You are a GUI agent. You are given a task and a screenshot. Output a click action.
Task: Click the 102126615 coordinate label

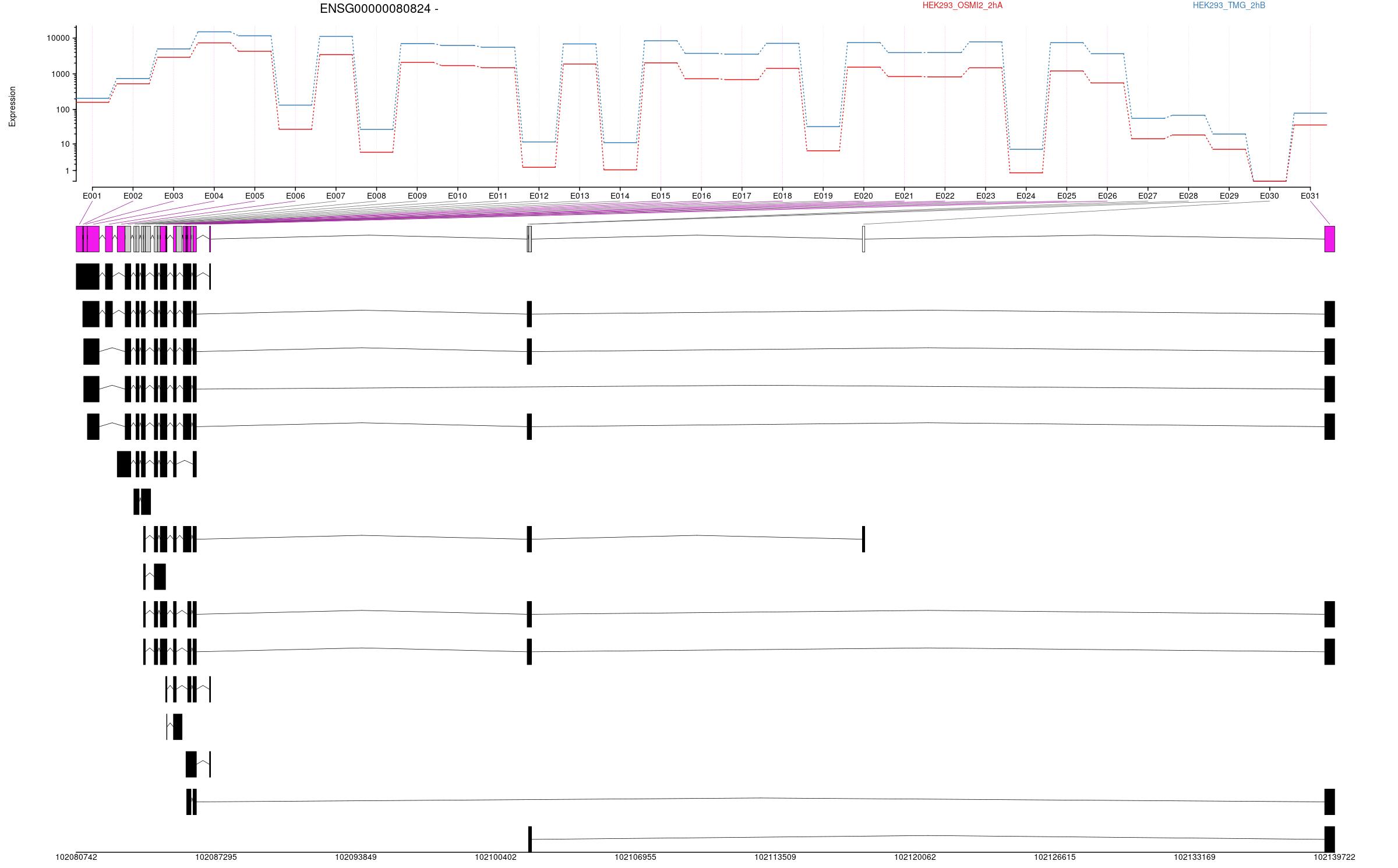coord(1055,858)
